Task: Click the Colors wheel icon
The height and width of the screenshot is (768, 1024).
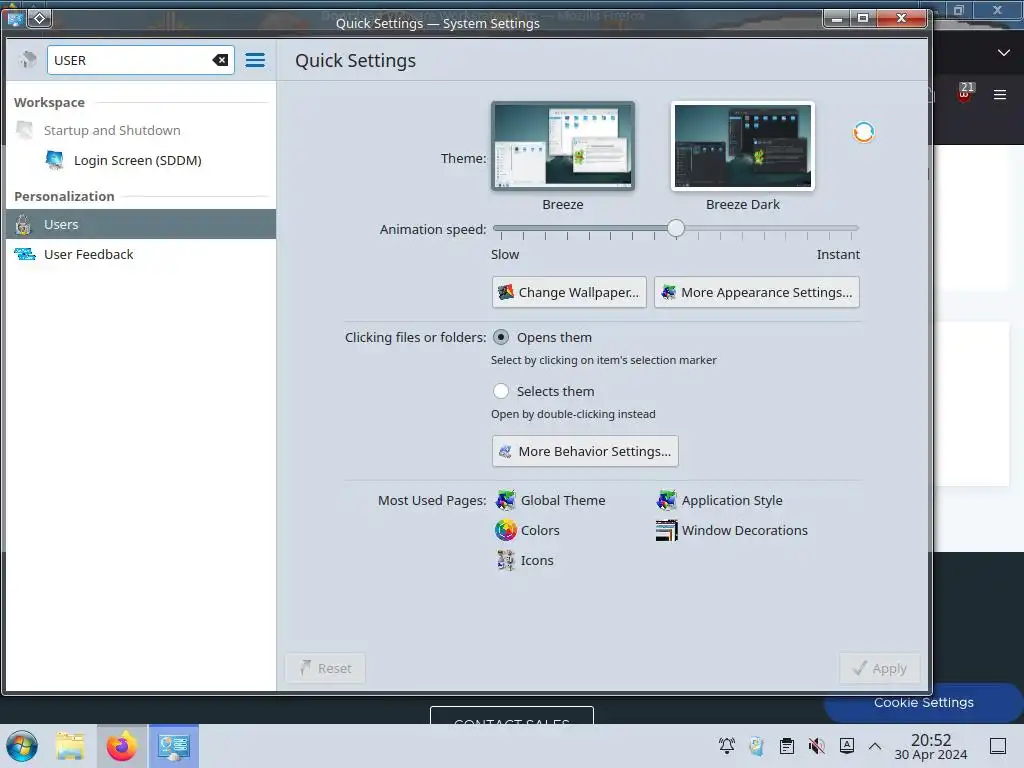Action: pyautogui.click(x=505, y=530)
